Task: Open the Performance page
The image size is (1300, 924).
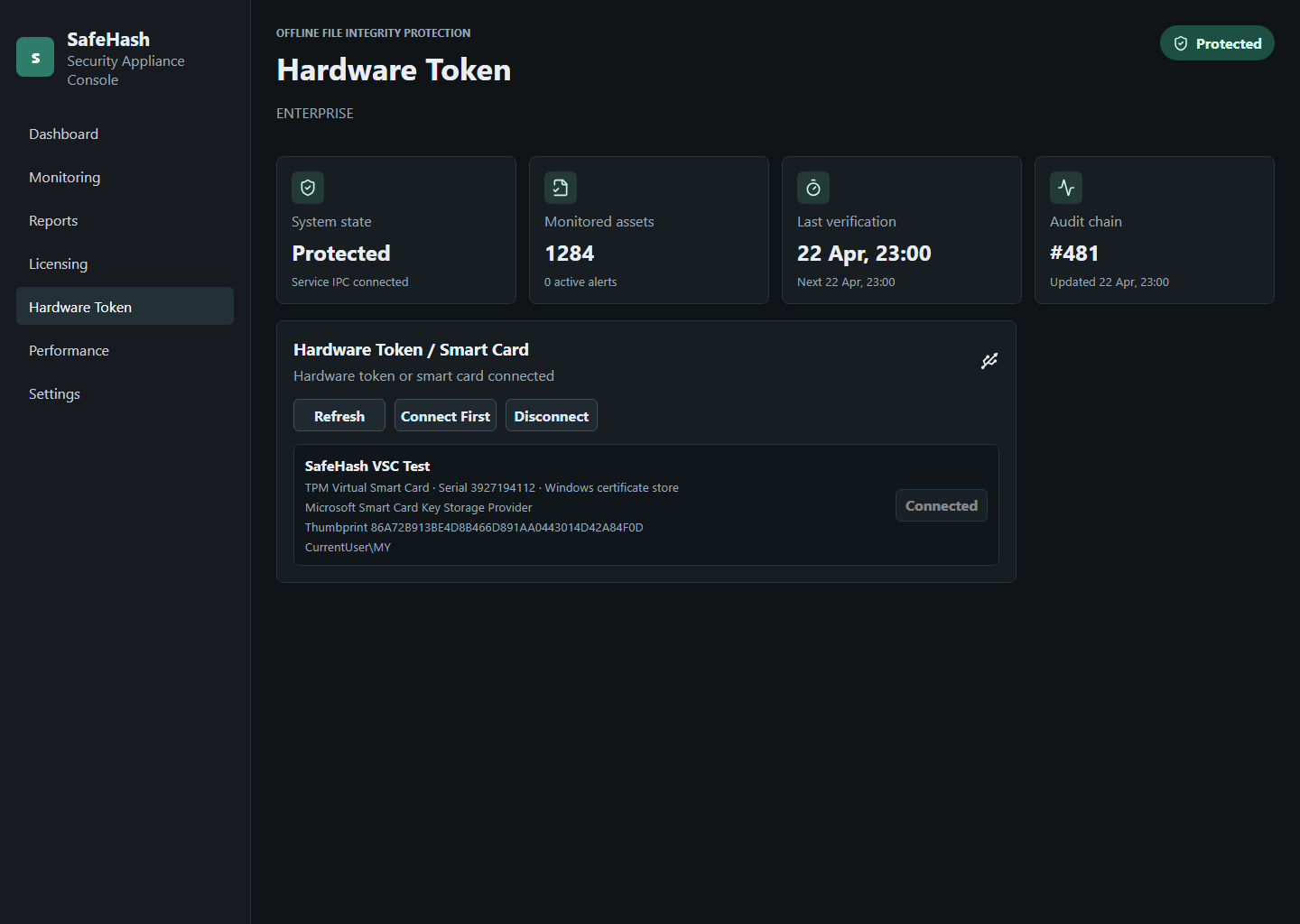Action: (x=69, y=350)
